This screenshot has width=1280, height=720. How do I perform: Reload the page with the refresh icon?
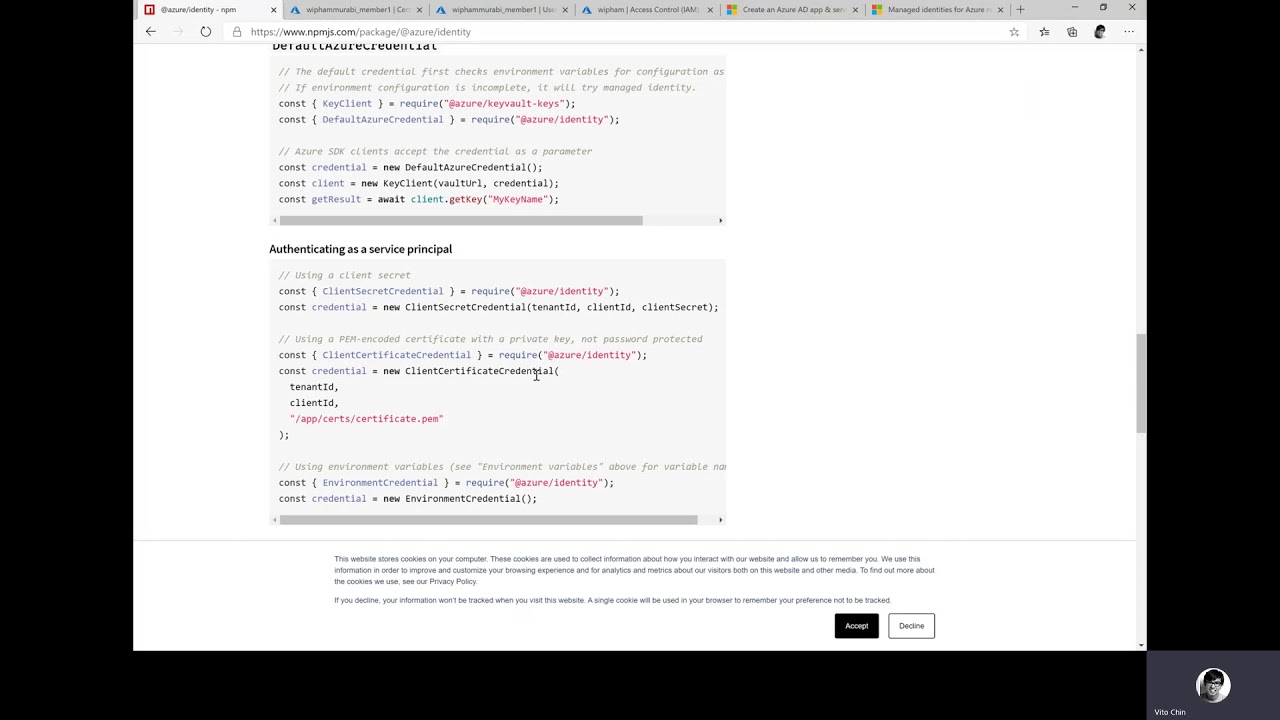click(x=206, y=32)
